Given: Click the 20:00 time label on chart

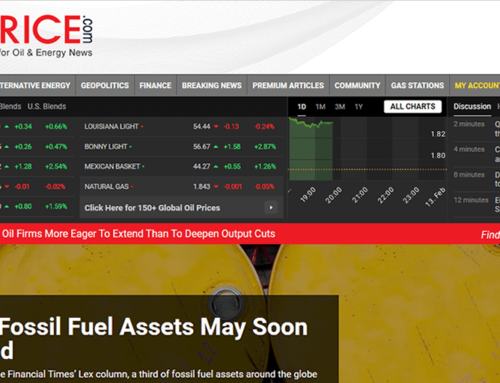Looking at the screenshot, I should pyautogui.click(x=333, y=195).
